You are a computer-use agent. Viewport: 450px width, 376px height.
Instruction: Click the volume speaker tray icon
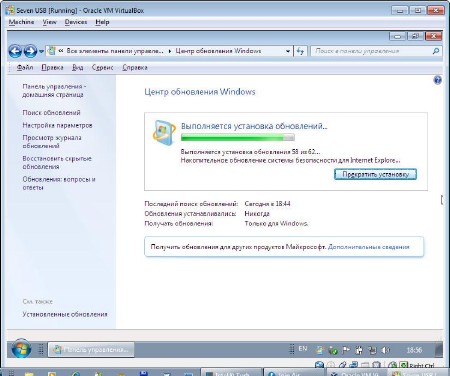pos(385,350)
